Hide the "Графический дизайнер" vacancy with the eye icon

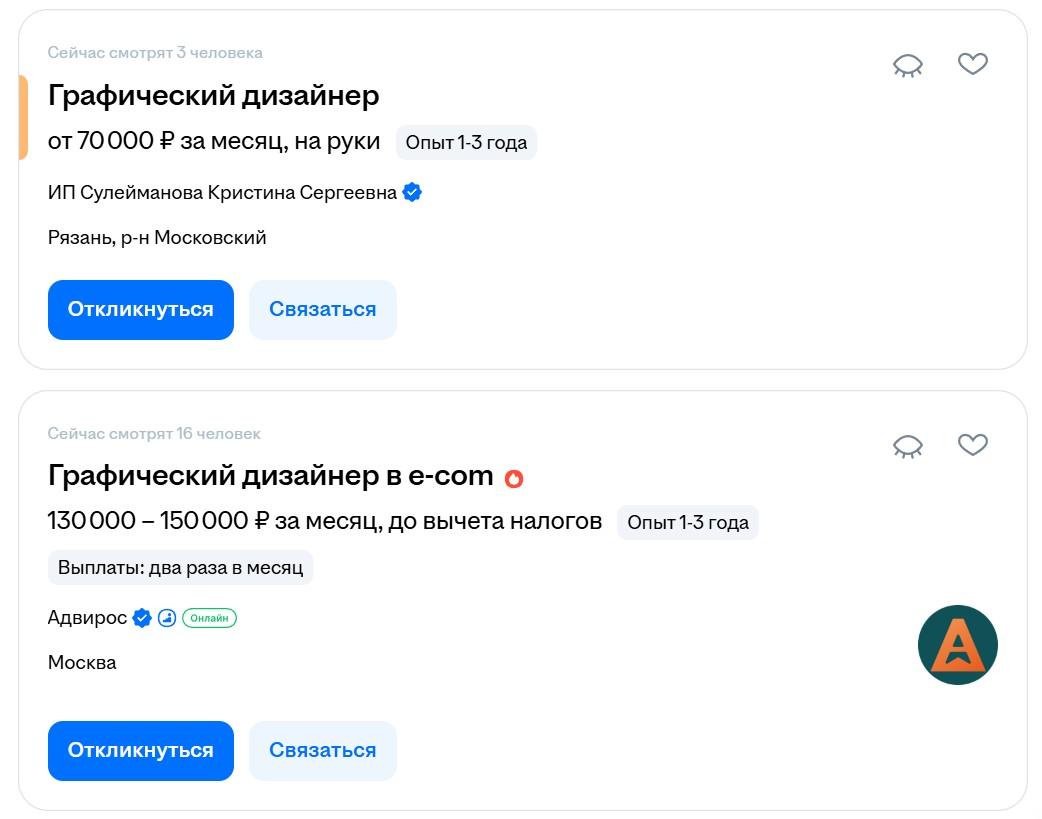[908, 63]
